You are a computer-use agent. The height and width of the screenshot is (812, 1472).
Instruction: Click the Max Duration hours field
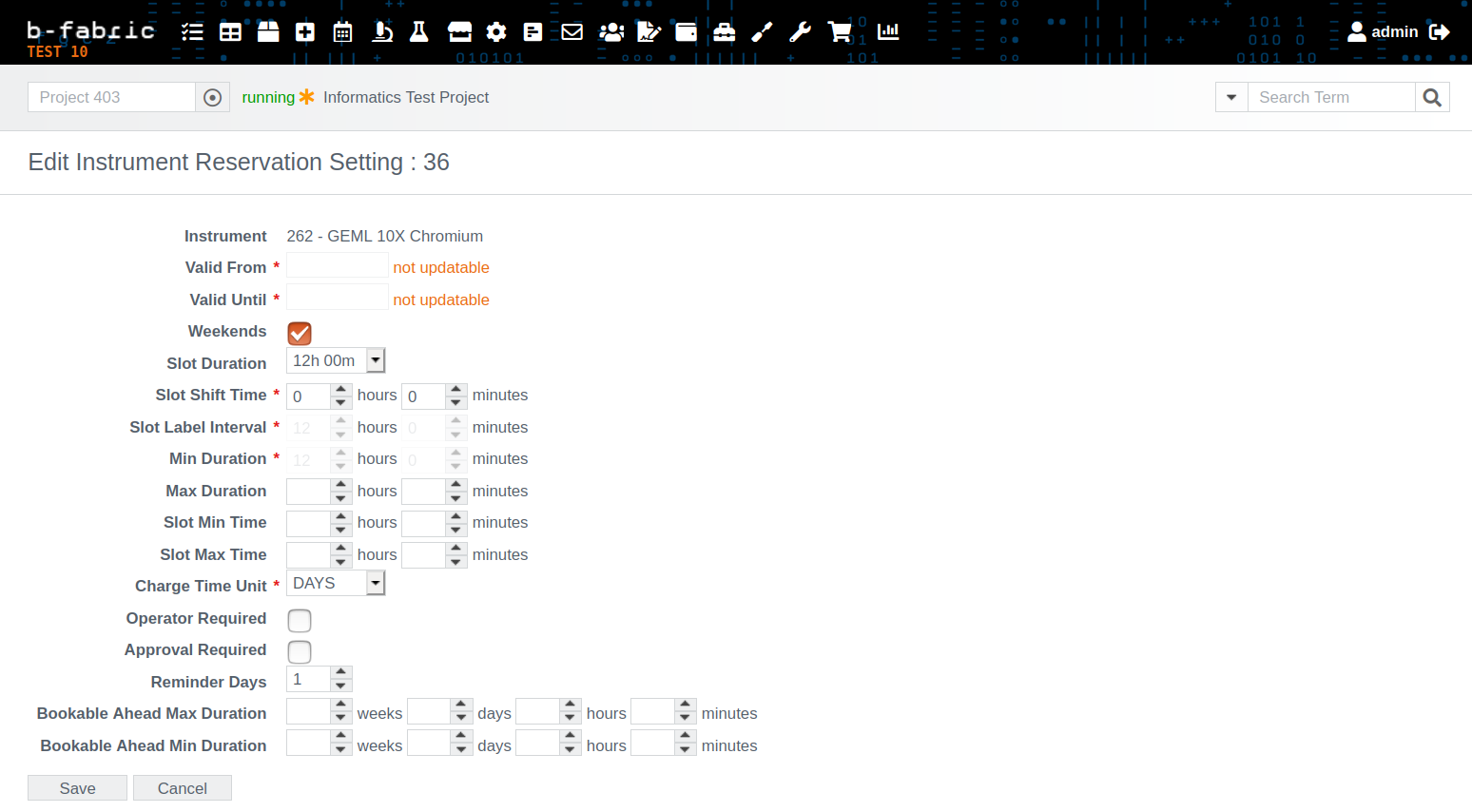(320, 492)
